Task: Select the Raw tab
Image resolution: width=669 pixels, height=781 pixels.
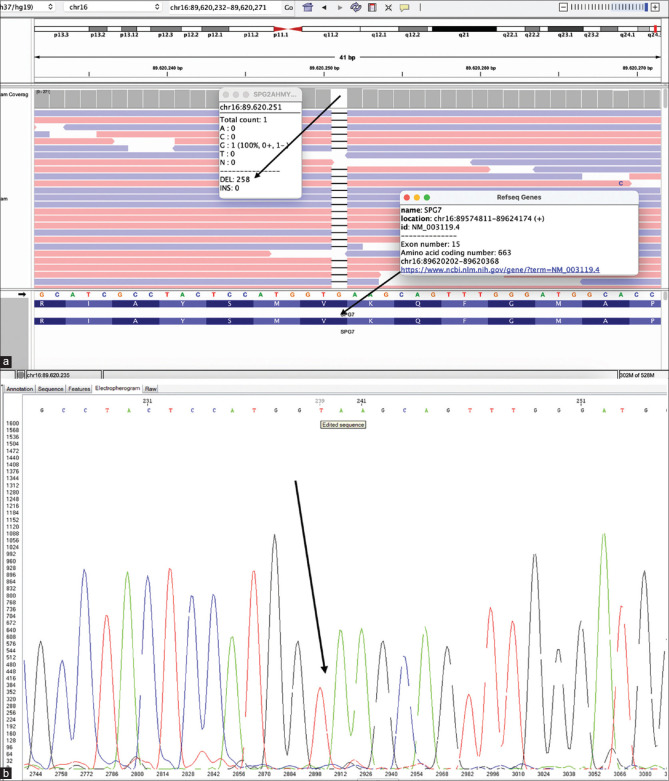Action: click(151, 387)
